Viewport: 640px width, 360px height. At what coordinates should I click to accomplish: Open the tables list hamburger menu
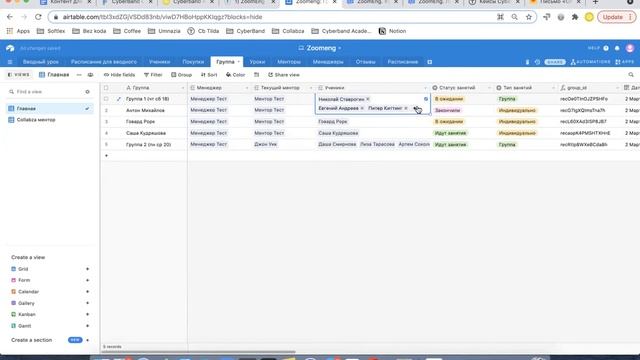click(10, 62)
